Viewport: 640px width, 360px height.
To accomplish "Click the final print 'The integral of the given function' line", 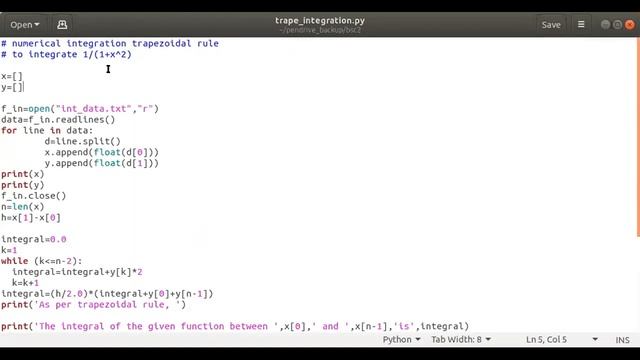I will 235,326.
